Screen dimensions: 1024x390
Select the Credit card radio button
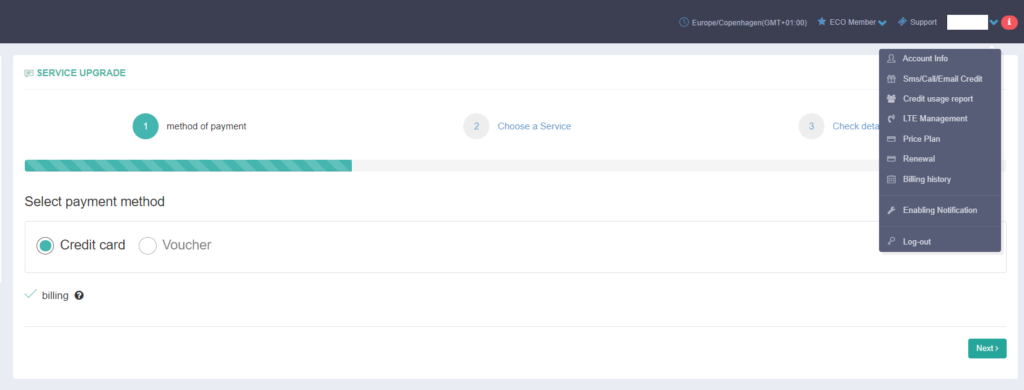coord(45,246)
